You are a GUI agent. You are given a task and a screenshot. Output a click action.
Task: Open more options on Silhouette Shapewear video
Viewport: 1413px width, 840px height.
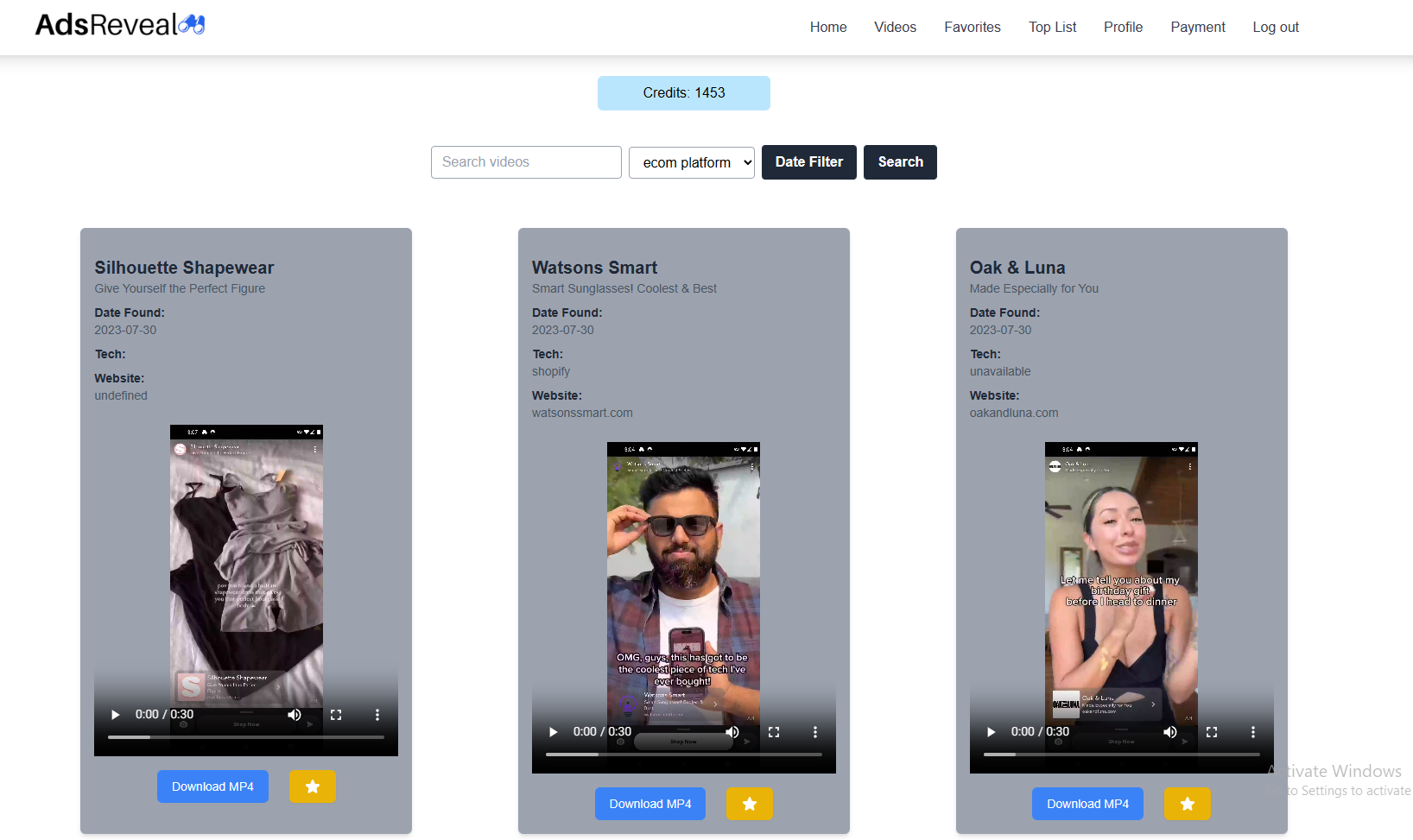click(x=377, y=715)
